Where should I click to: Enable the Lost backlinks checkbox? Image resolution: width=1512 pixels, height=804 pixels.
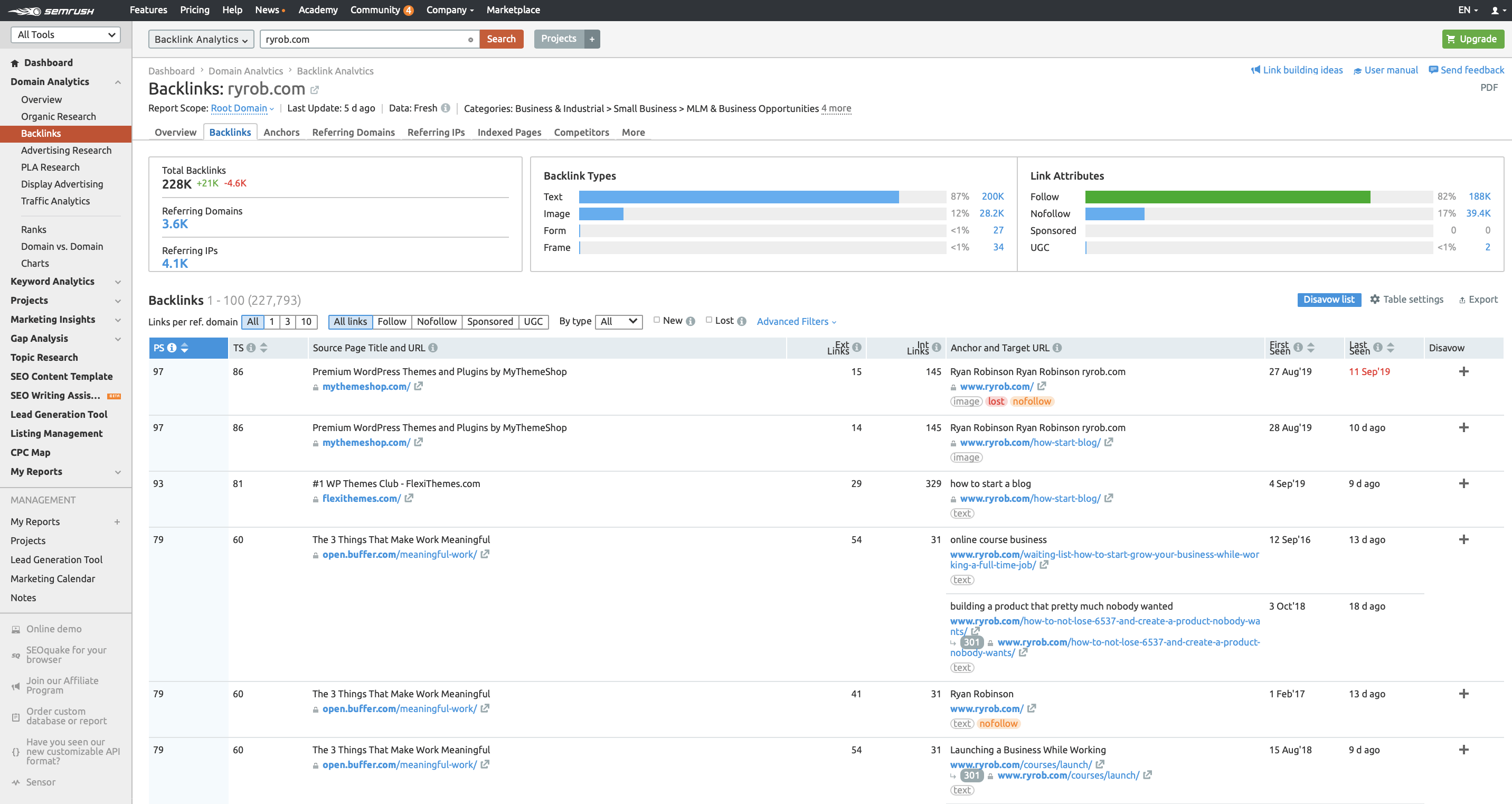[x=709, y=320]
